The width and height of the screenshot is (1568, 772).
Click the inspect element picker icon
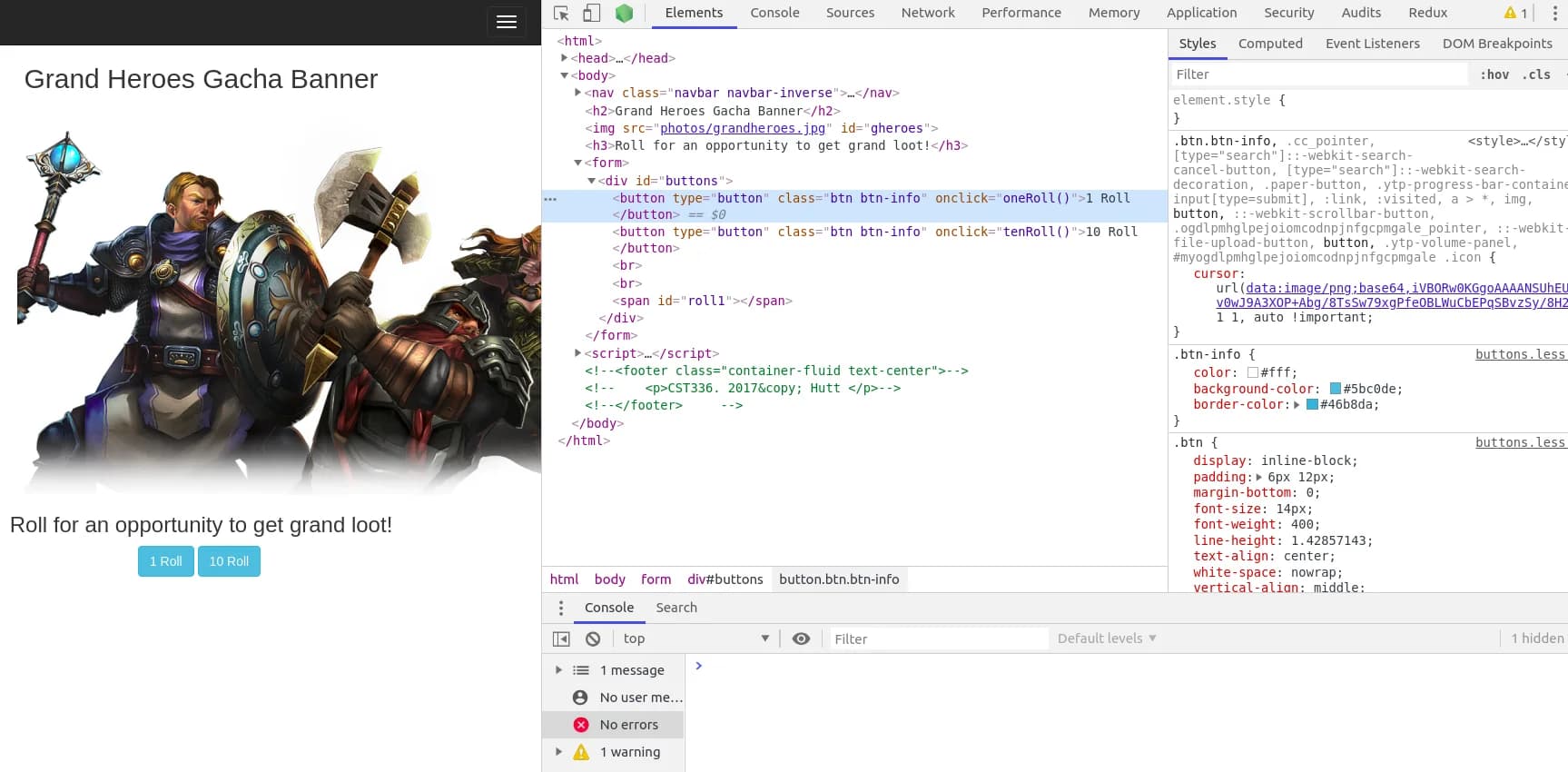[x=561, y=13]
